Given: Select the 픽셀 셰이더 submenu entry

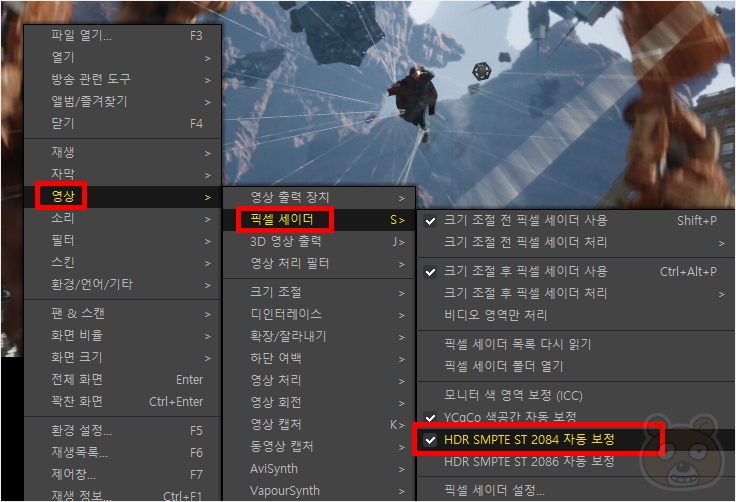Looking at the screenshot, I should 319,220.
